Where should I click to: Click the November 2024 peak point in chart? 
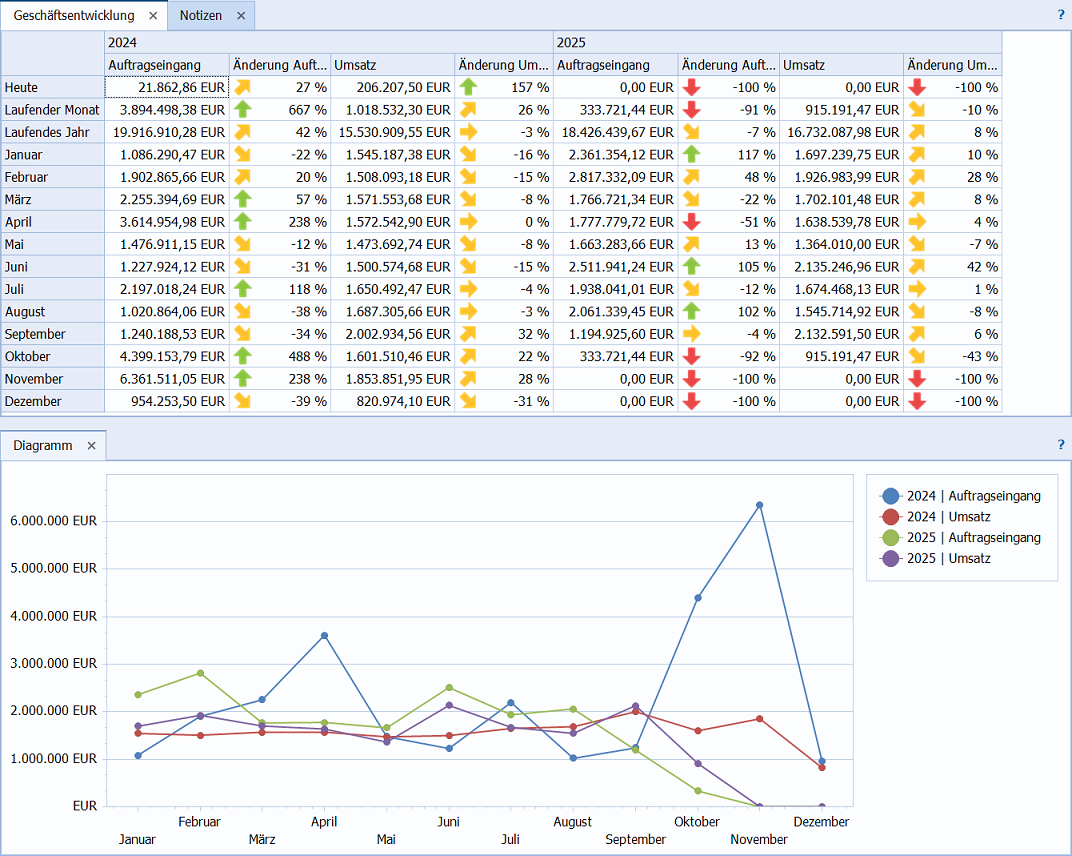760,505
